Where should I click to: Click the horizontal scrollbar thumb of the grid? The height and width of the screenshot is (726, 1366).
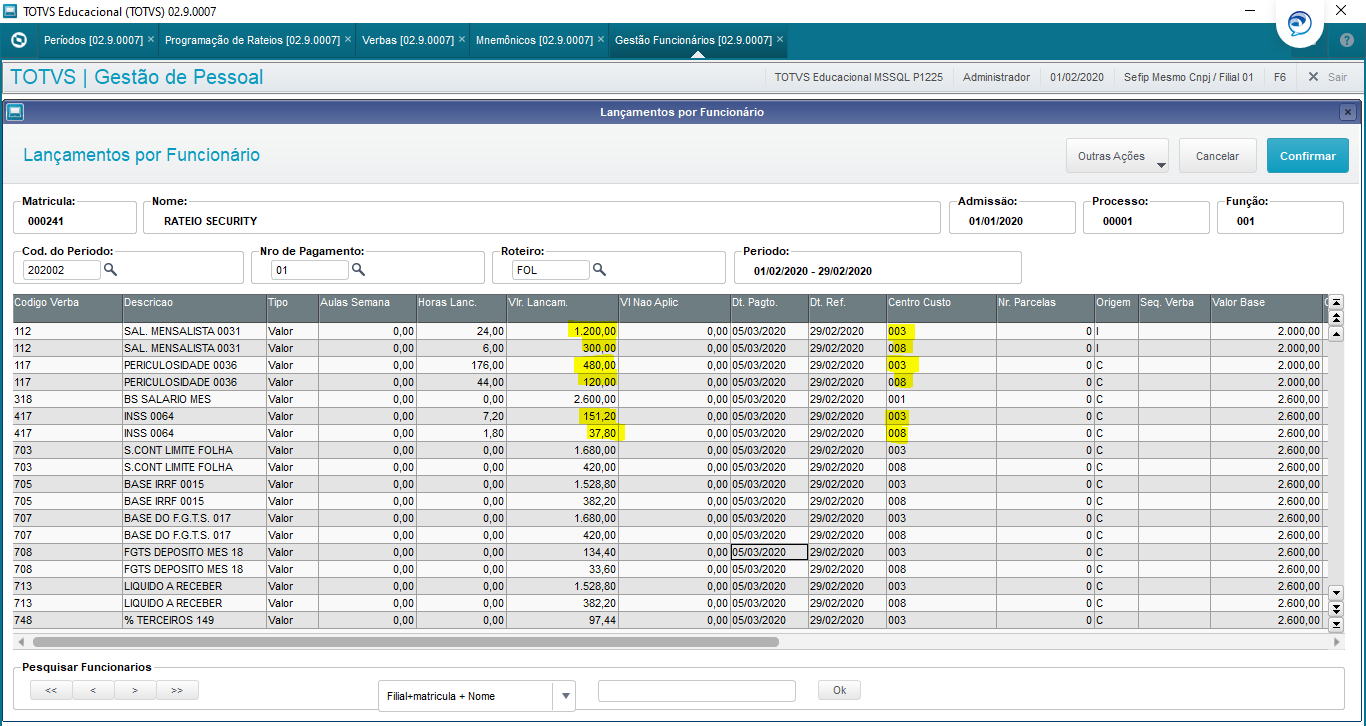click(405, 642)
